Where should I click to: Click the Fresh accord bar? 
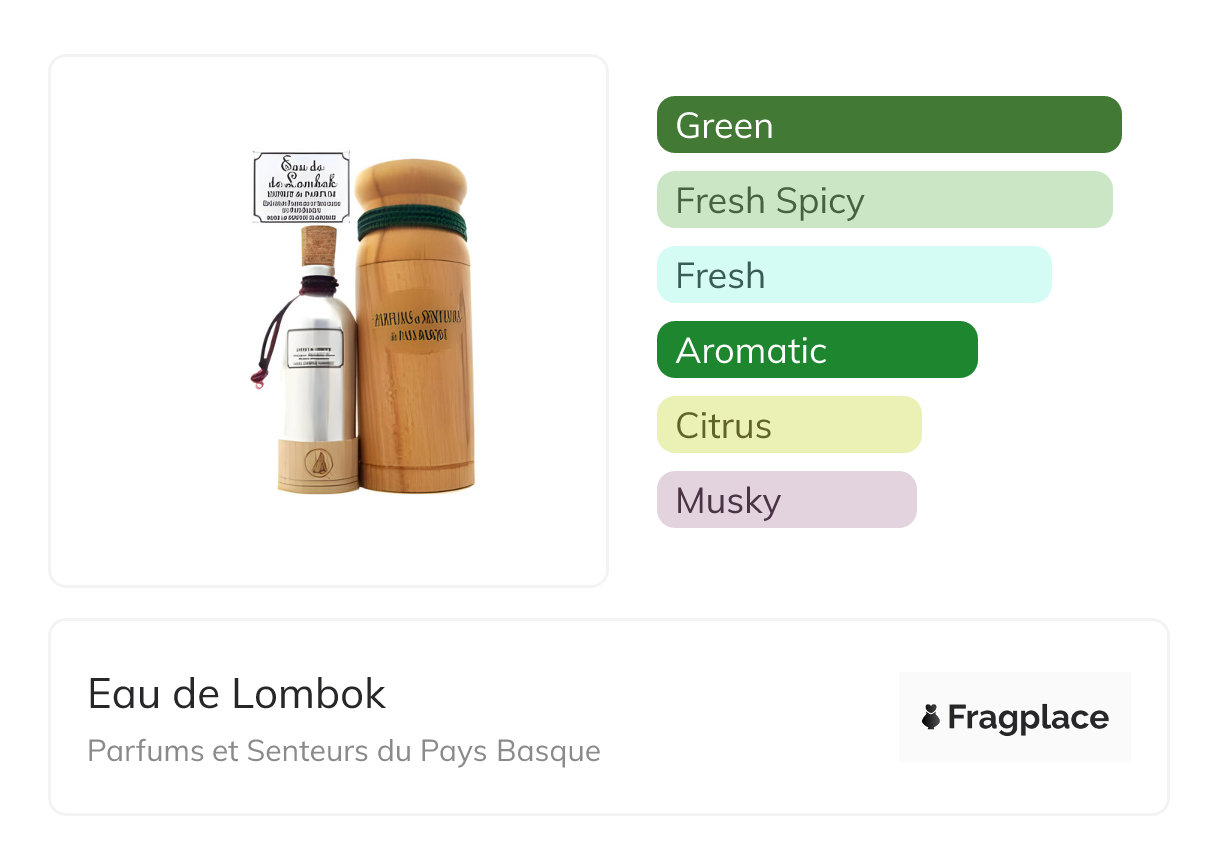[854, 275]
